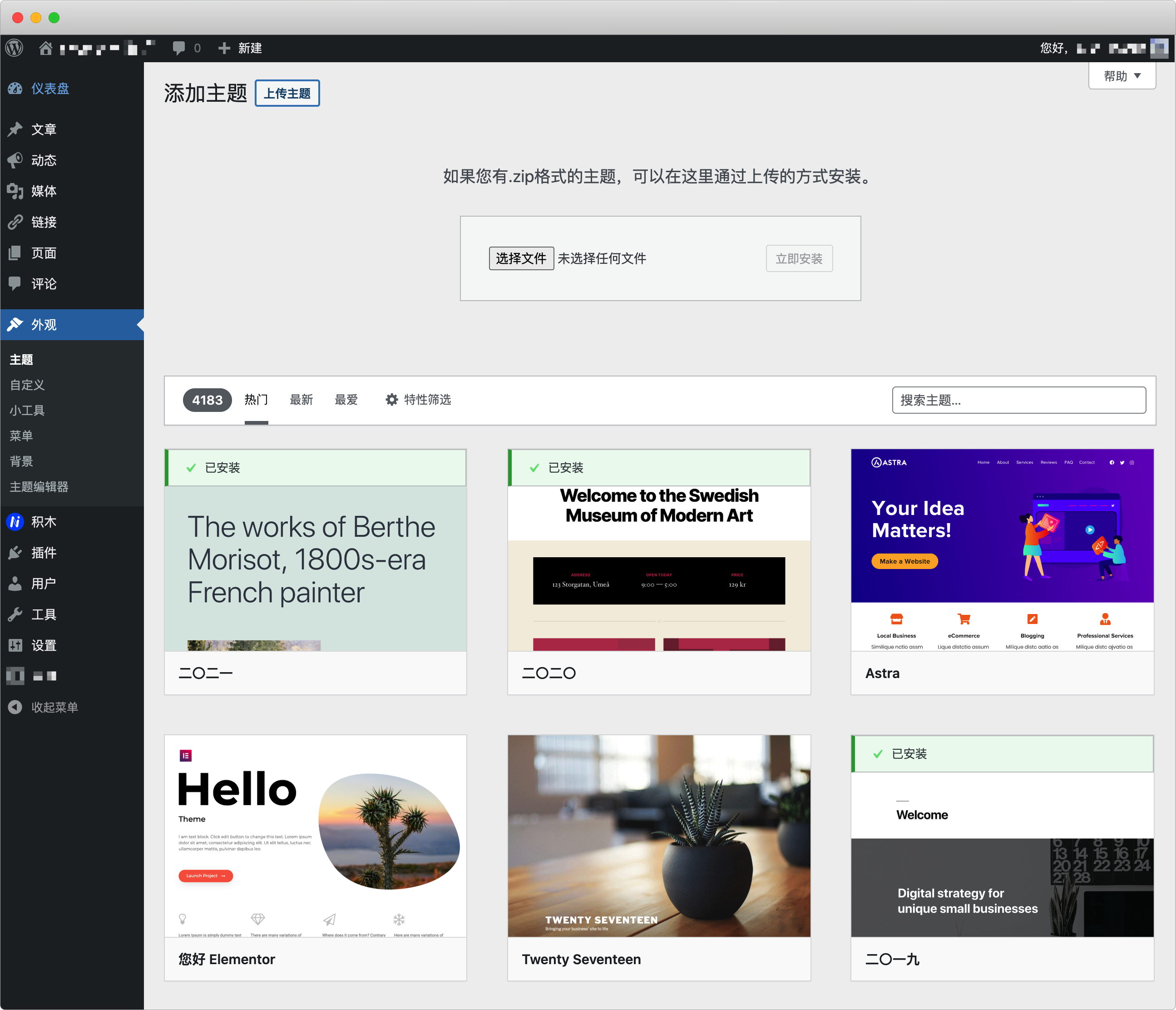Click the 评论 comment icon
Image resolution: width=1176 pixels, height=1010 pixels.
coord(15,284)
